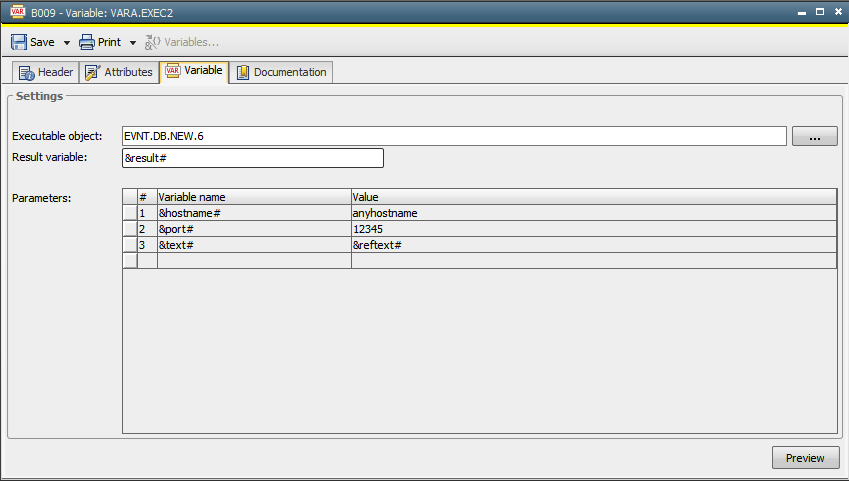Click the Save disk icon
Image resolution: width=849 pixels, height=481 pixels.
[19, 42]
